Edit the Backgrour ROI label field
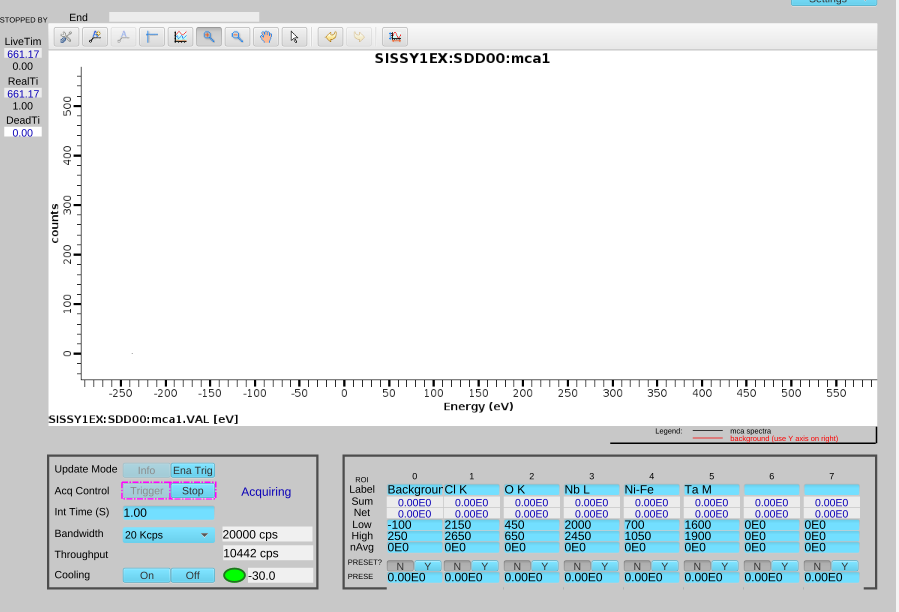The image size is (899, 612). pyautogui.click(x=415, y=490)
